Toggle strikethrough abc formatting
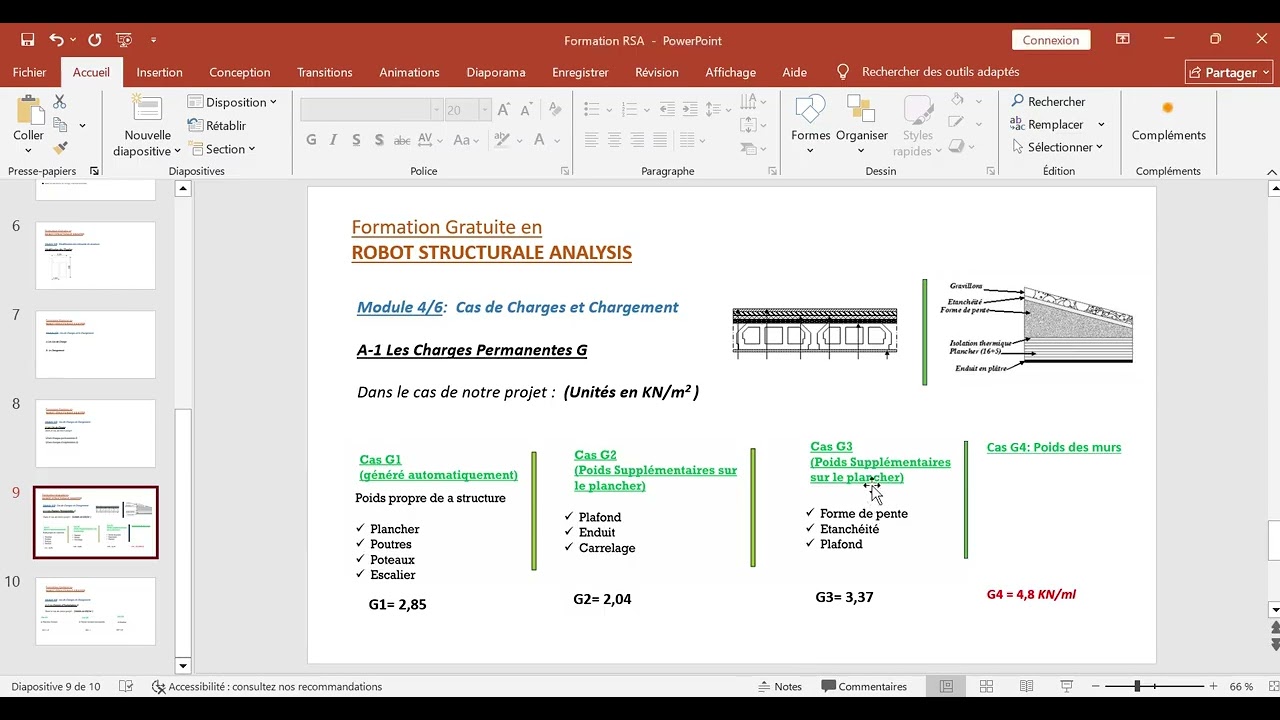This screenshot has width=1280, height=720. (x=401, y=140)
